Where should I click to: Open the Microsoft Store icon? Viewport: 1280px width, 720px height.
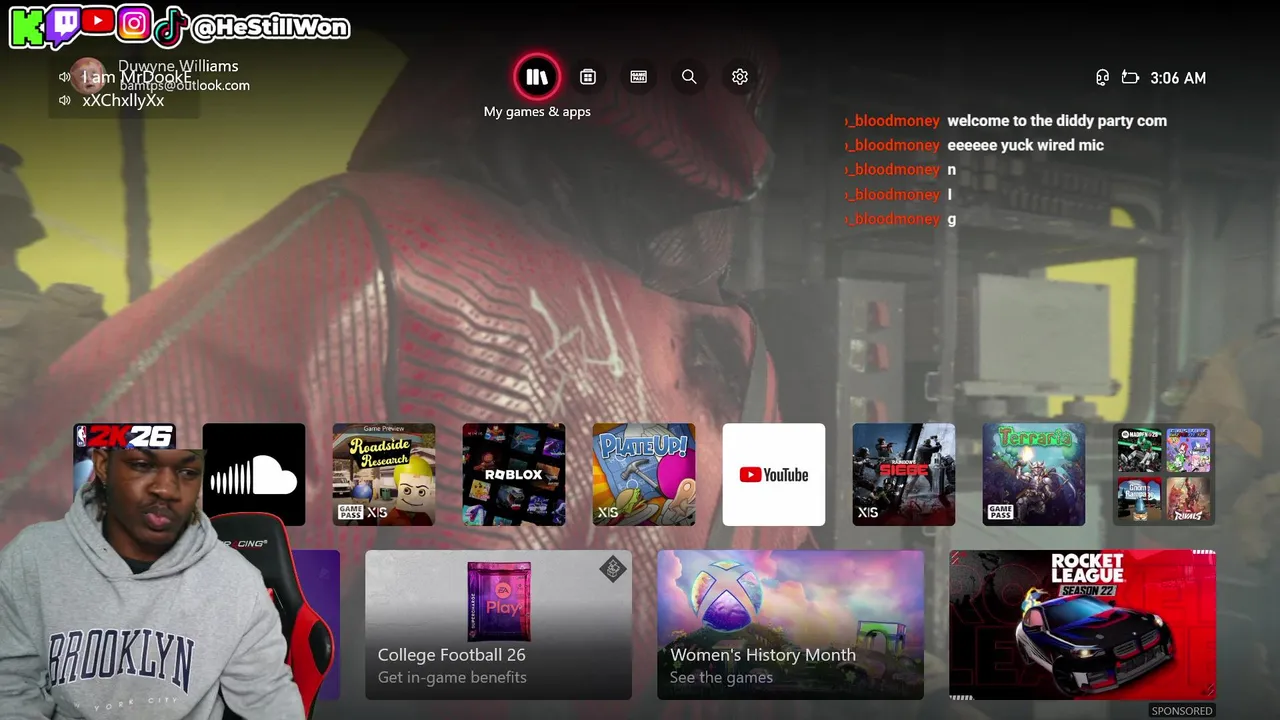(x=588, y=77)
